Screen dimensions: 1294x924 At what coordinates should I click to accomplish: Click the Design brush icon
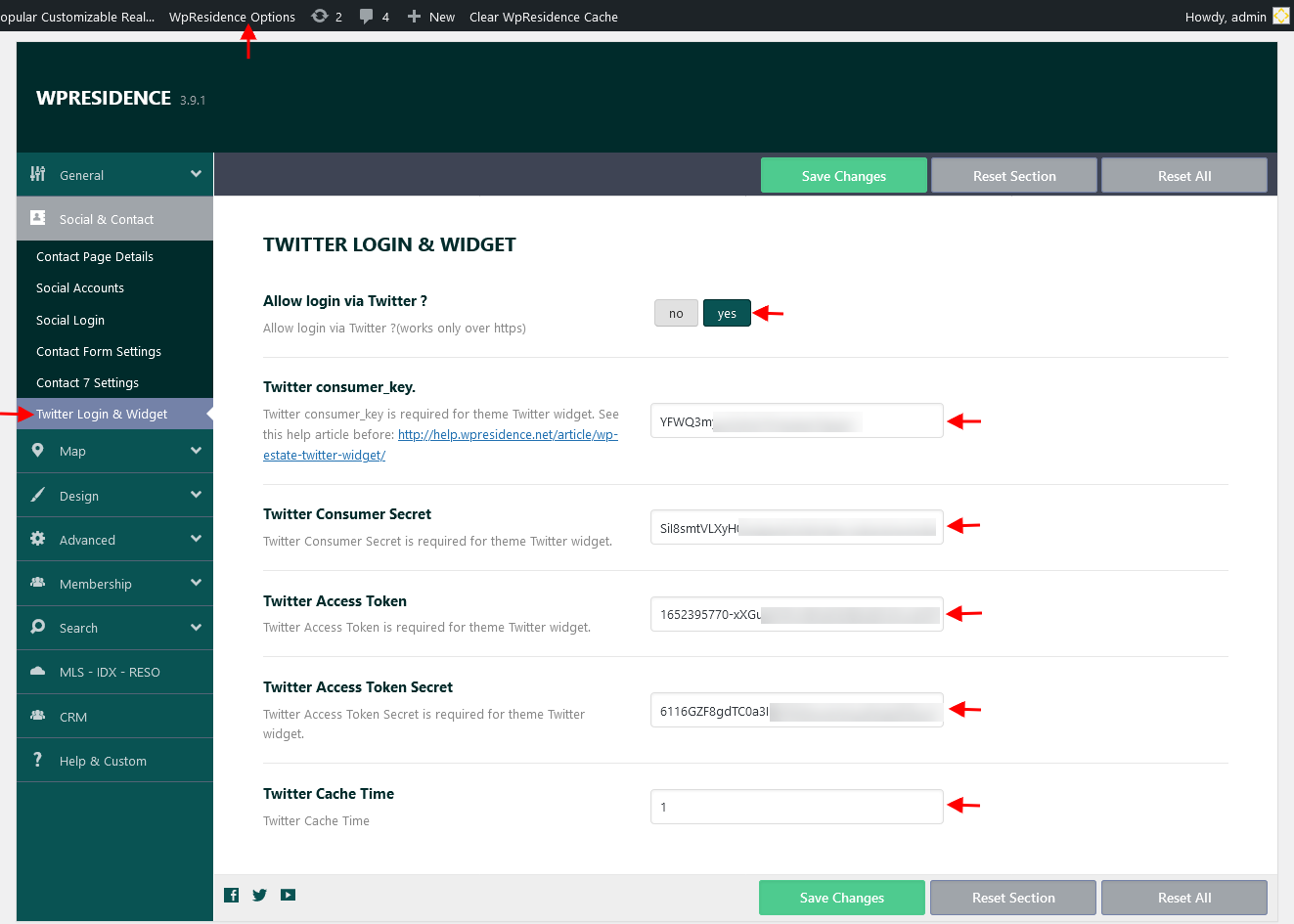click(x=38, y=495)
